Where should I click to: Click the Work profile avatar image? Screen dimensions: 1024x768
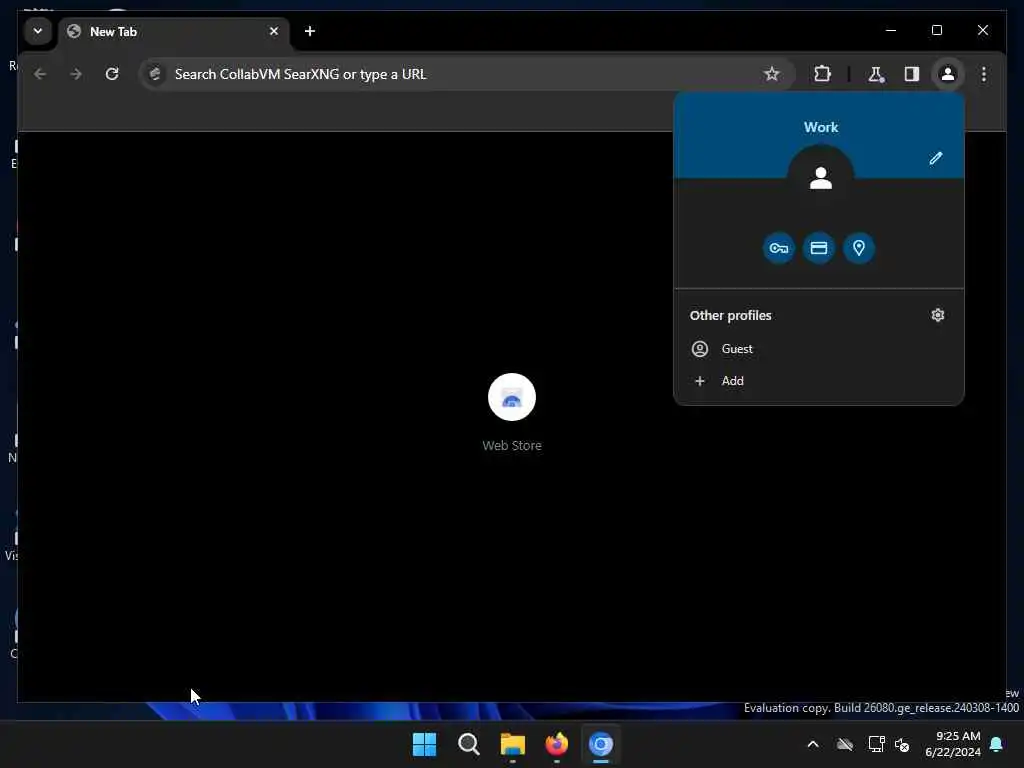pyautogui.click(x=821, y=178)
